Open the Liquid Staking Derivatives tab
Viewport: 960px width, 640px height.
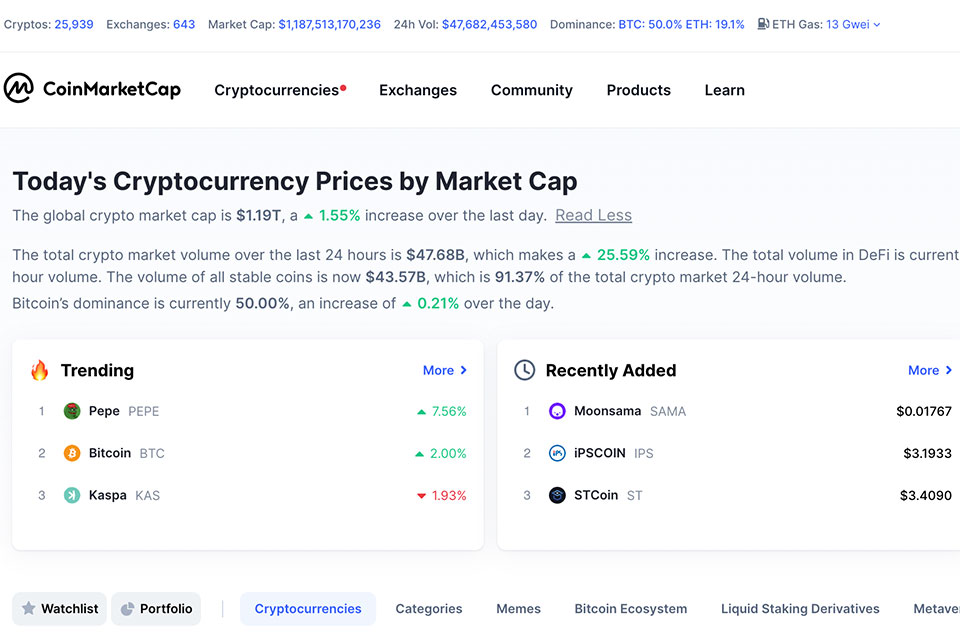click(x=800, y=609)
